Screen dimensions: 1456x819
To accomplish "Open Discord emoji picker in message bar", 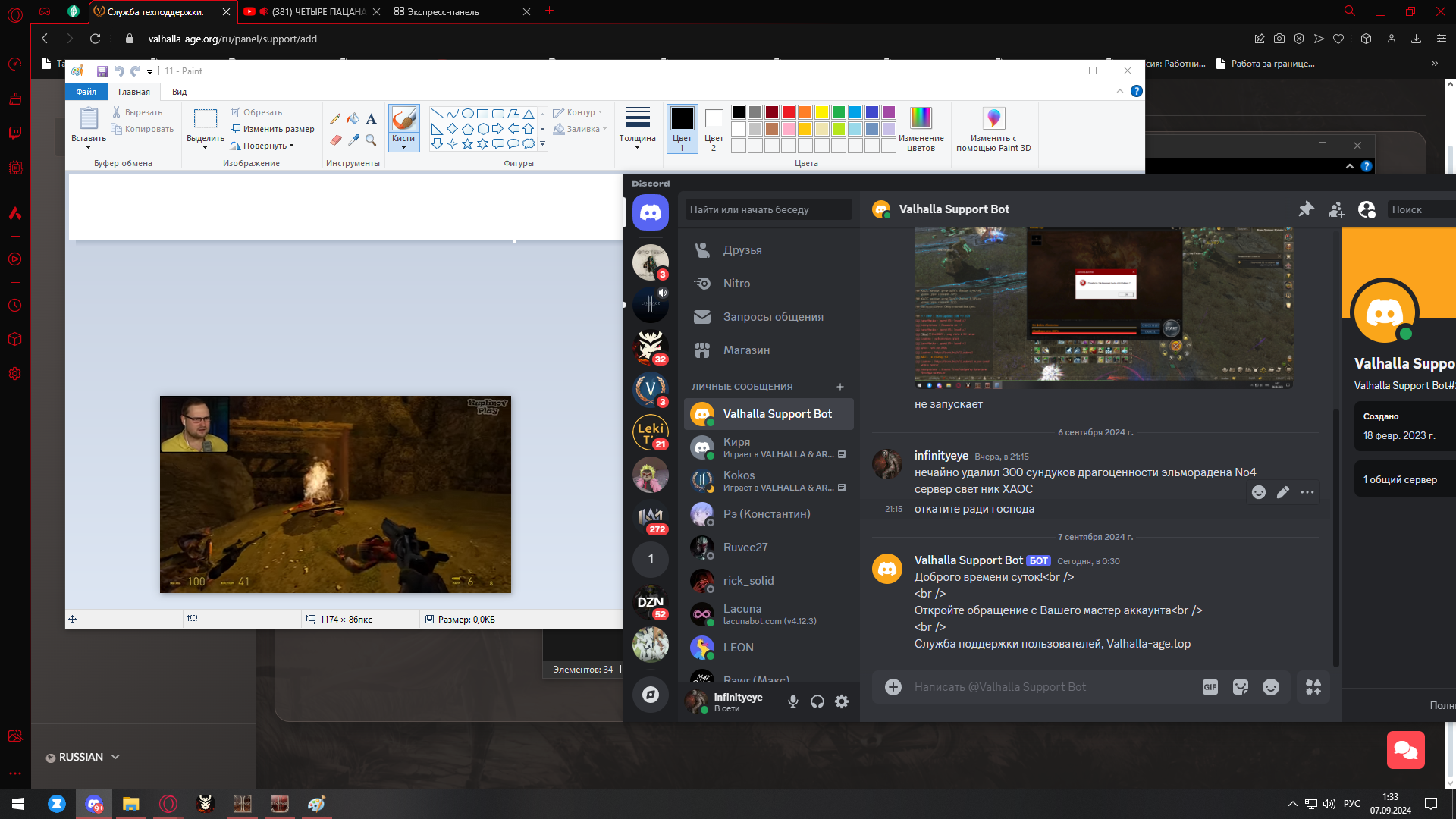I will (x=1271, y=687).
